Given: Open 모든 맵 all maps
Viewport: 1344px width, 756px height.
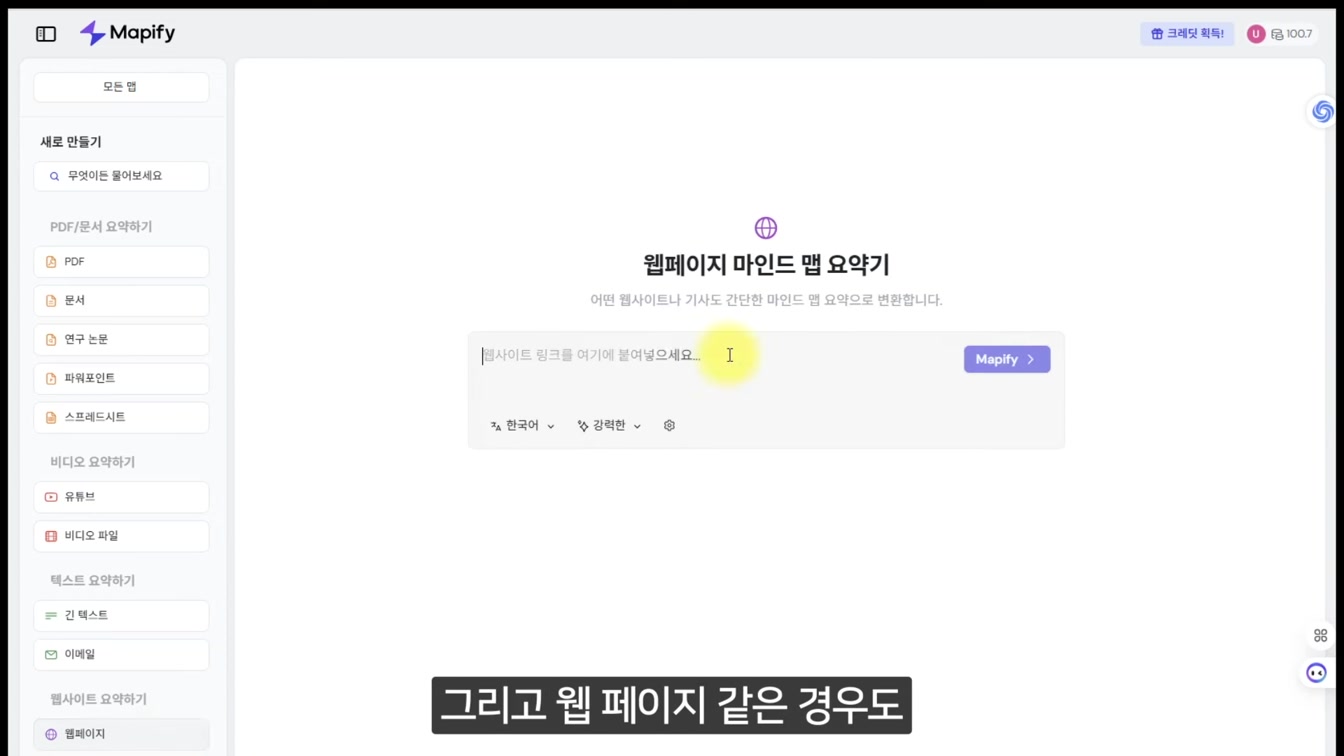Looking at the screenshot, I should [121, 87].
